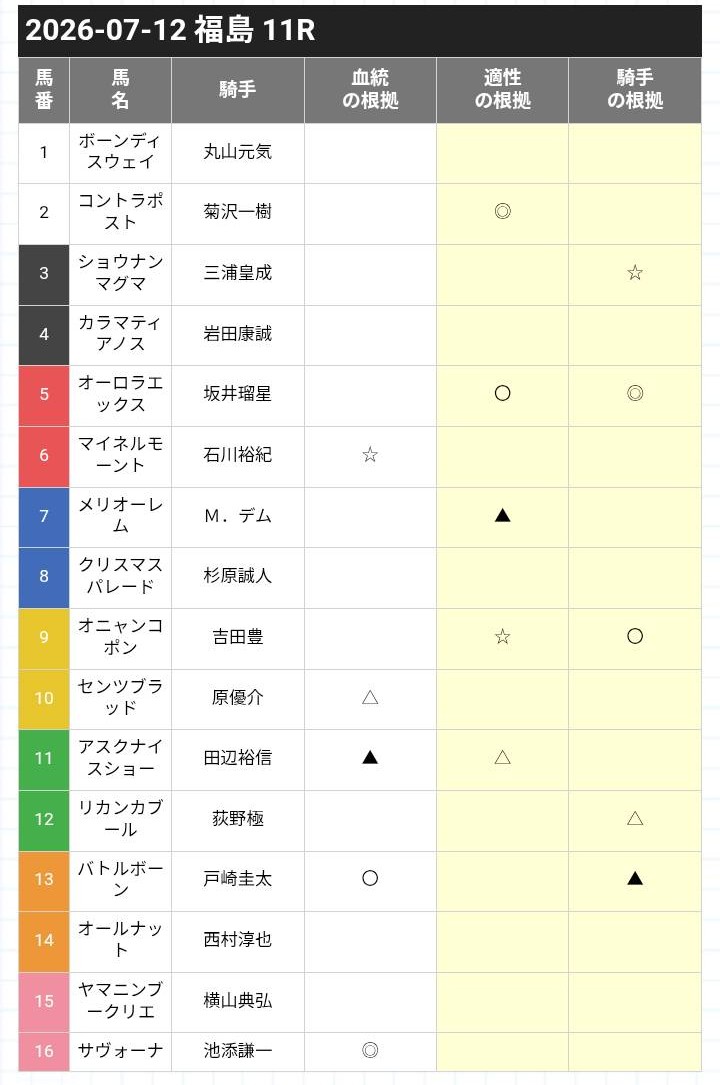
Task: Open jockey name 戸崎圭太
Action: [x=237, y=879]
